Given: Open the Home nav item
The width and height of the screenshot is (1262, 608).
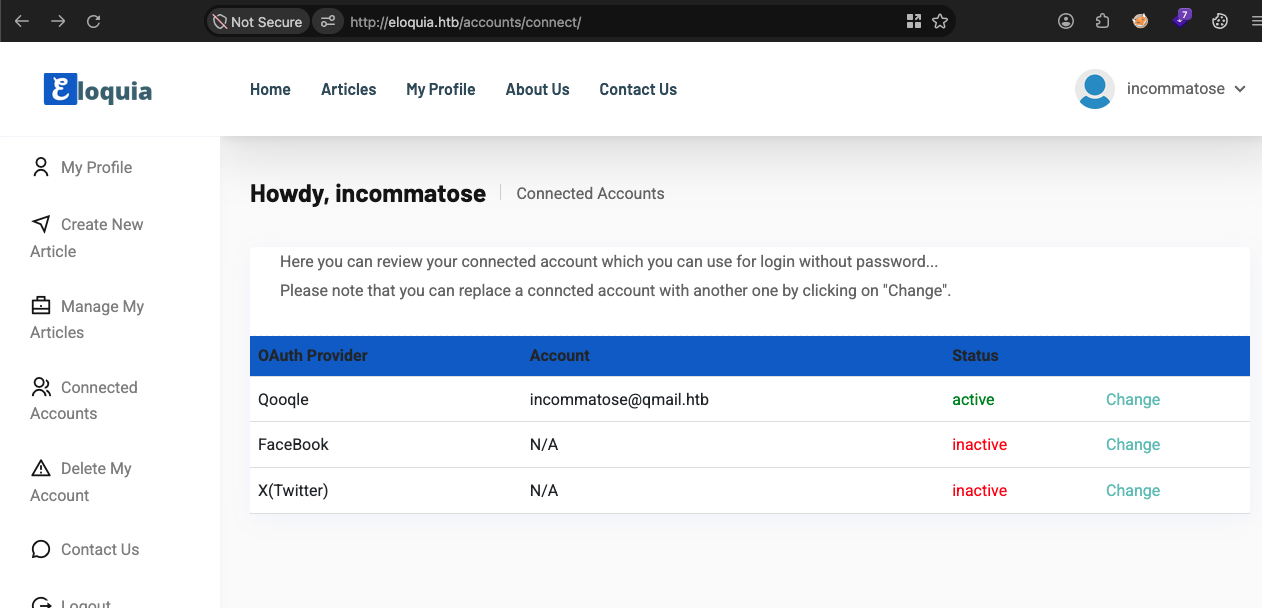Looking at the screenshot, I should point(270,89).
